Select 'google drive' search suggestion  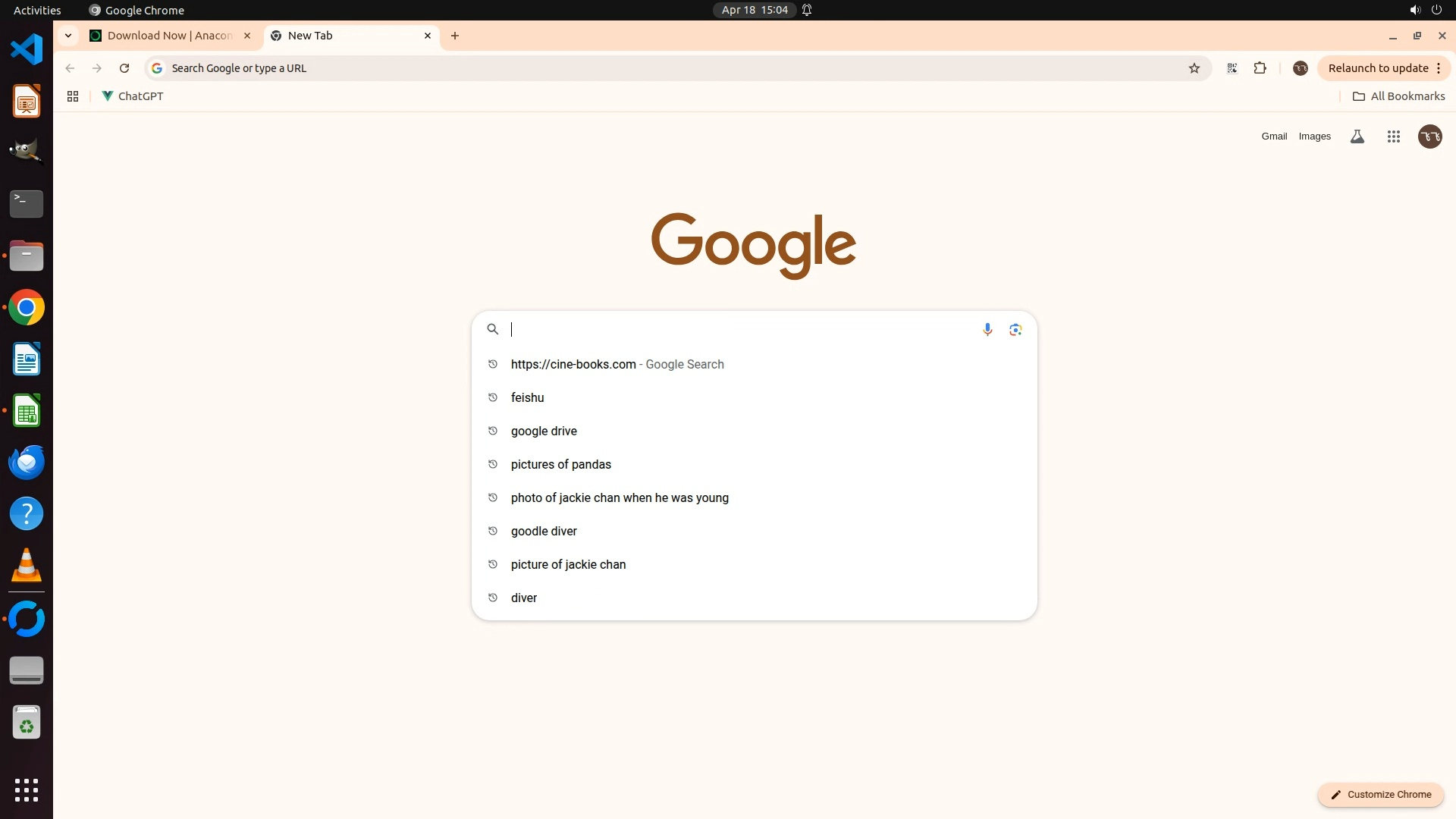pos(544,431)
